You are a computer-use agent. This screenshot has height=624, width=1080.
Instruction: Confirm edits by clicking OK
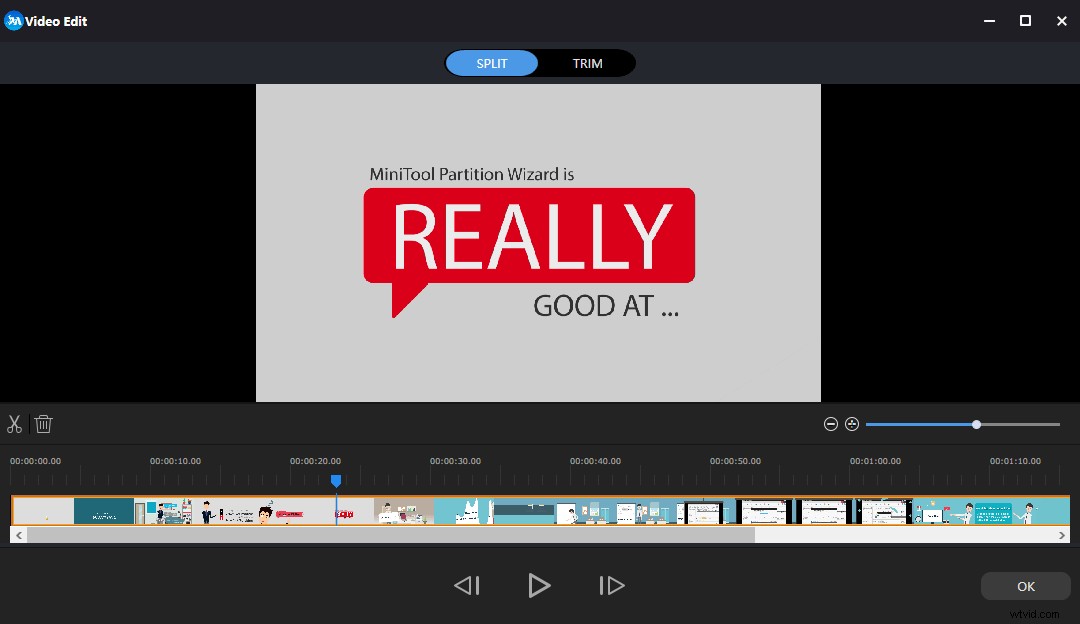tap(1025, 586)
